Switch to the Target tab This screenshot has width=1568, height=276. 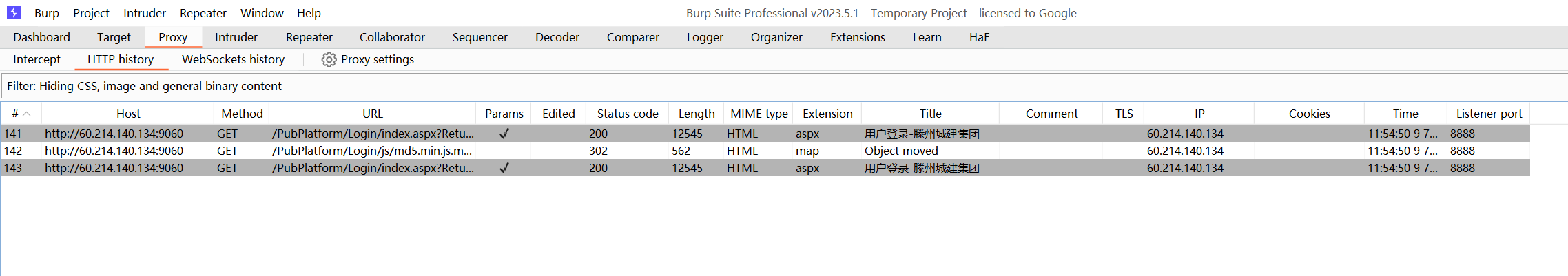(x=114, y=37)
